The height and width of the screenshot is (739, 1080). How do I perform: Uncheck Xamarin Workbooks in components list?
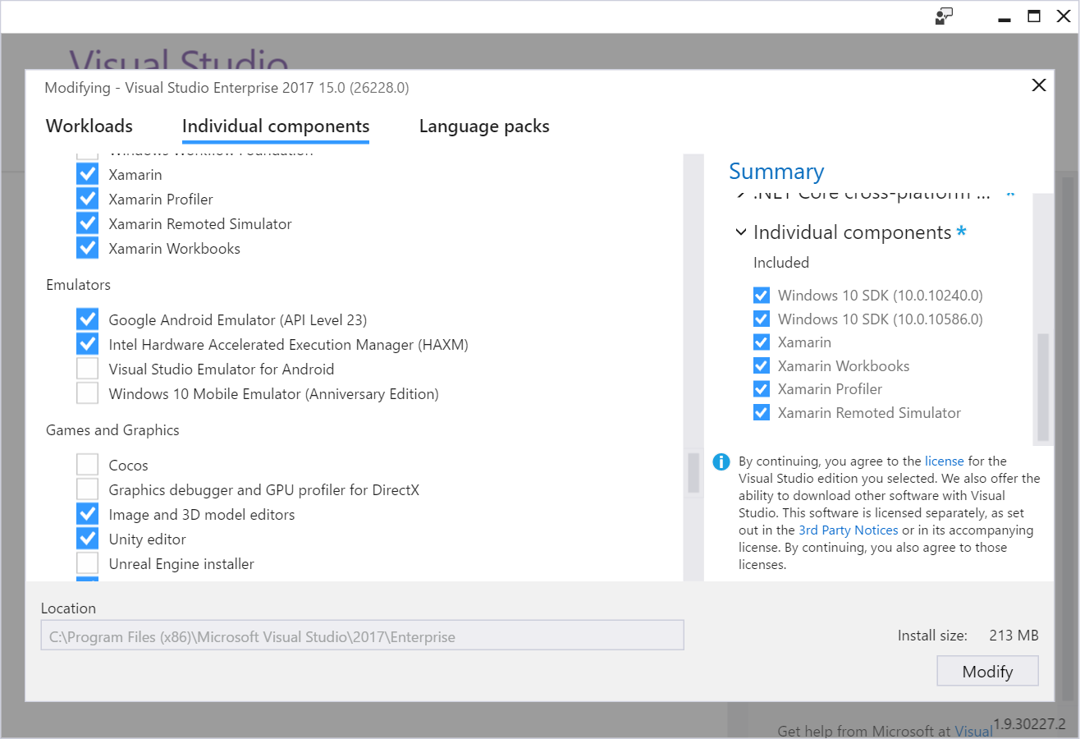[87, 248]
